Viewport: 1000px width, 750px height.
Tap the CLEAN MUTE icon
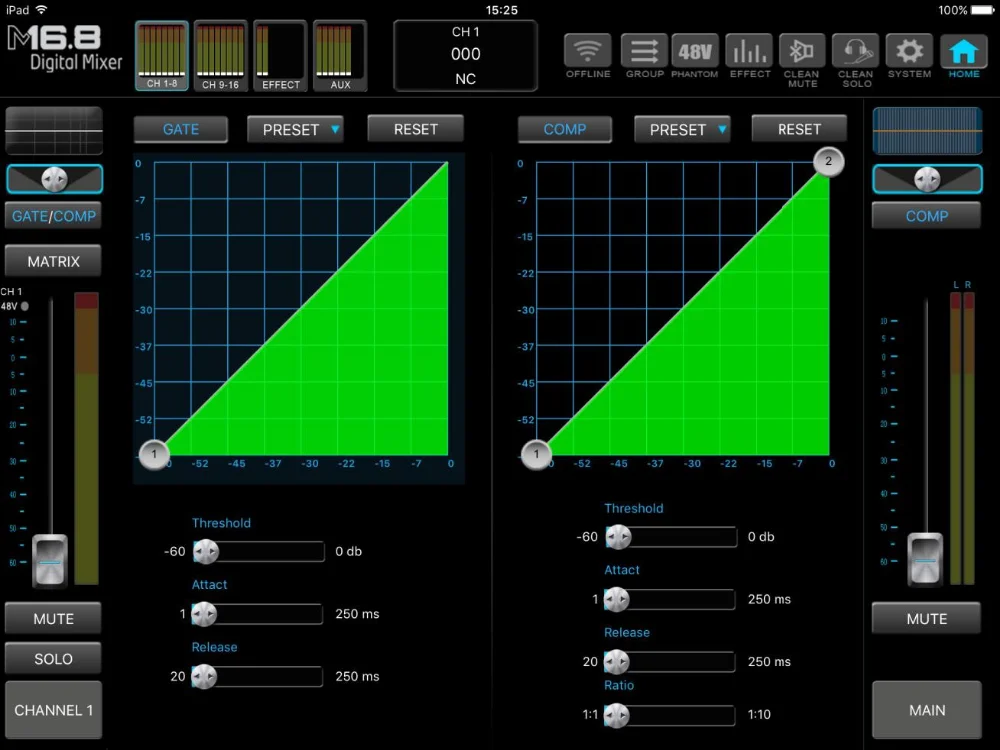[802, 51]
